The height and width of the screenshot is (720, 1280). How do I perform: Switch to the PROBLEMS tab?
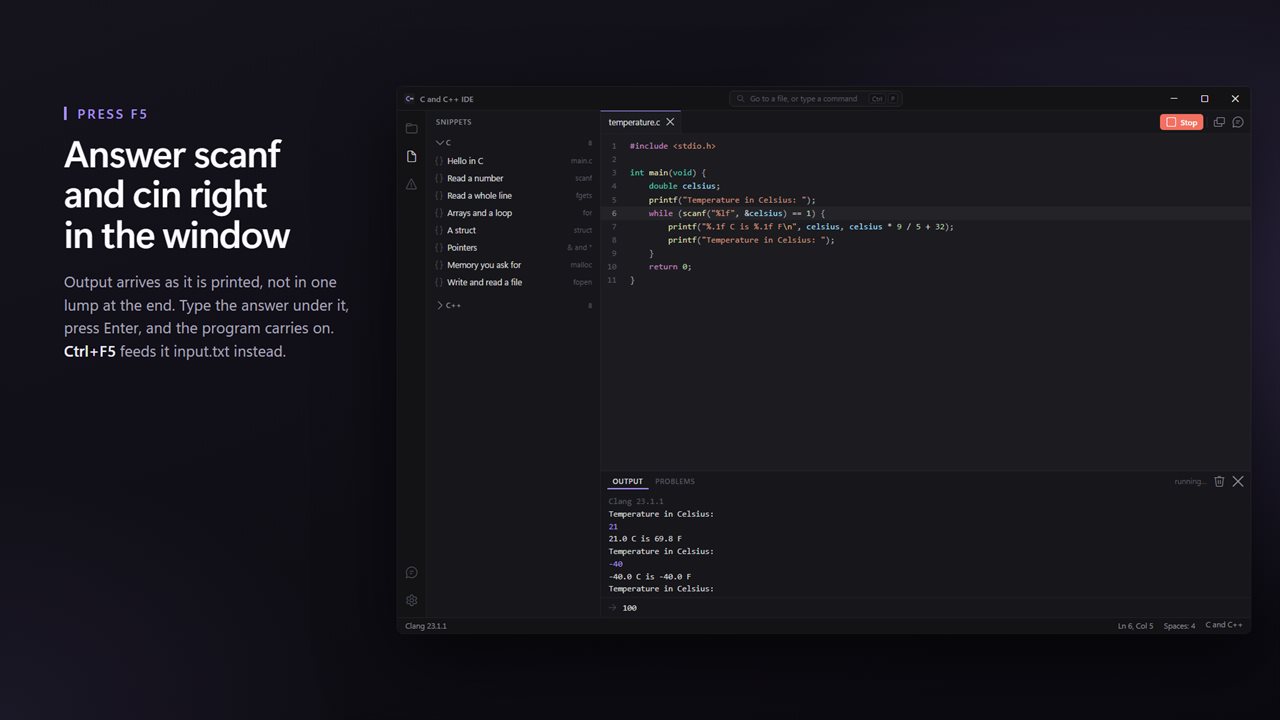pos(675,481)
